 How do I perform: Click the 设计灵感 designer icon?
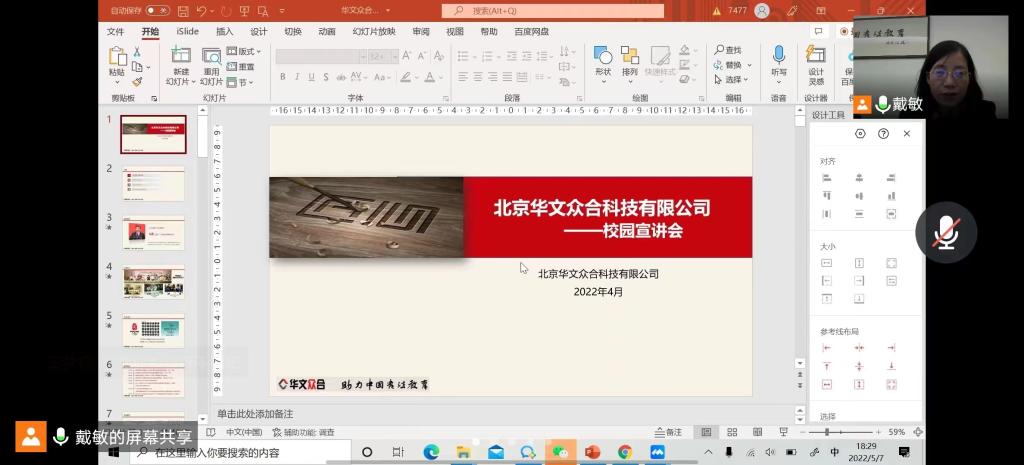point(816,54)
